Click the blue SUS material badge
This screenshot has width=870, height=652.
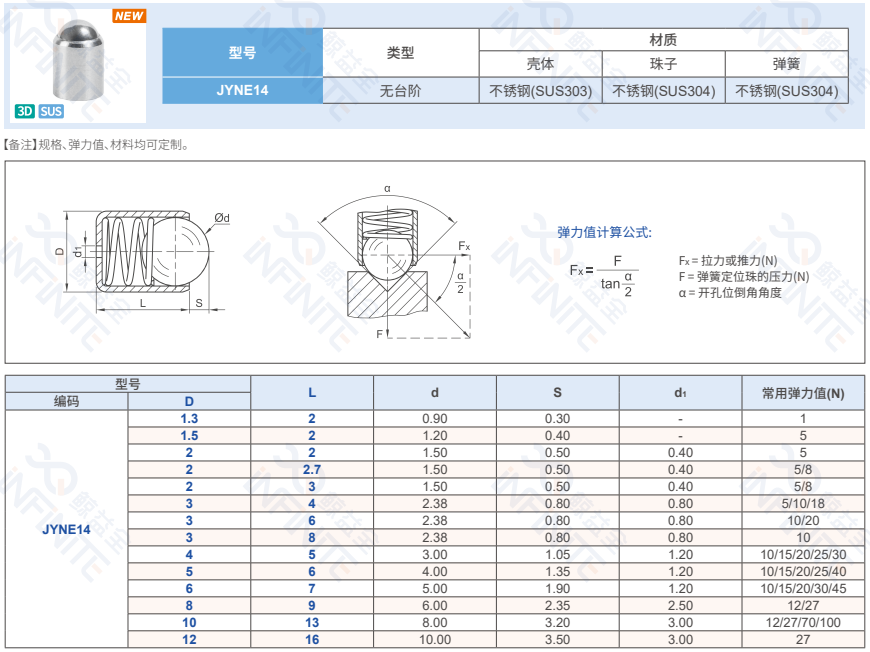pyautogui.click(x=51, y=111)
